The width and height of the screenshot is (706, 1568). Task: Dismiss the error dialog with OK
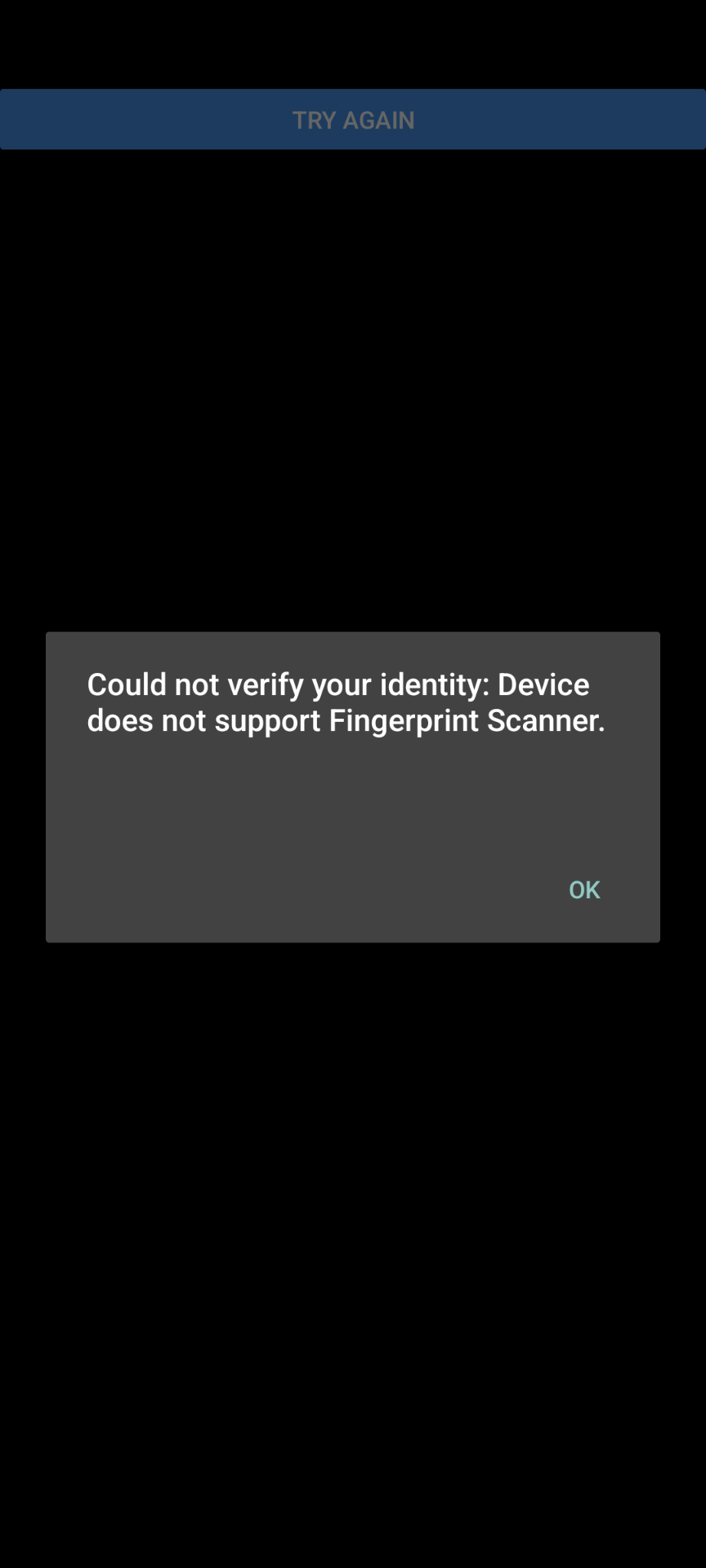[x=584, y=889]
